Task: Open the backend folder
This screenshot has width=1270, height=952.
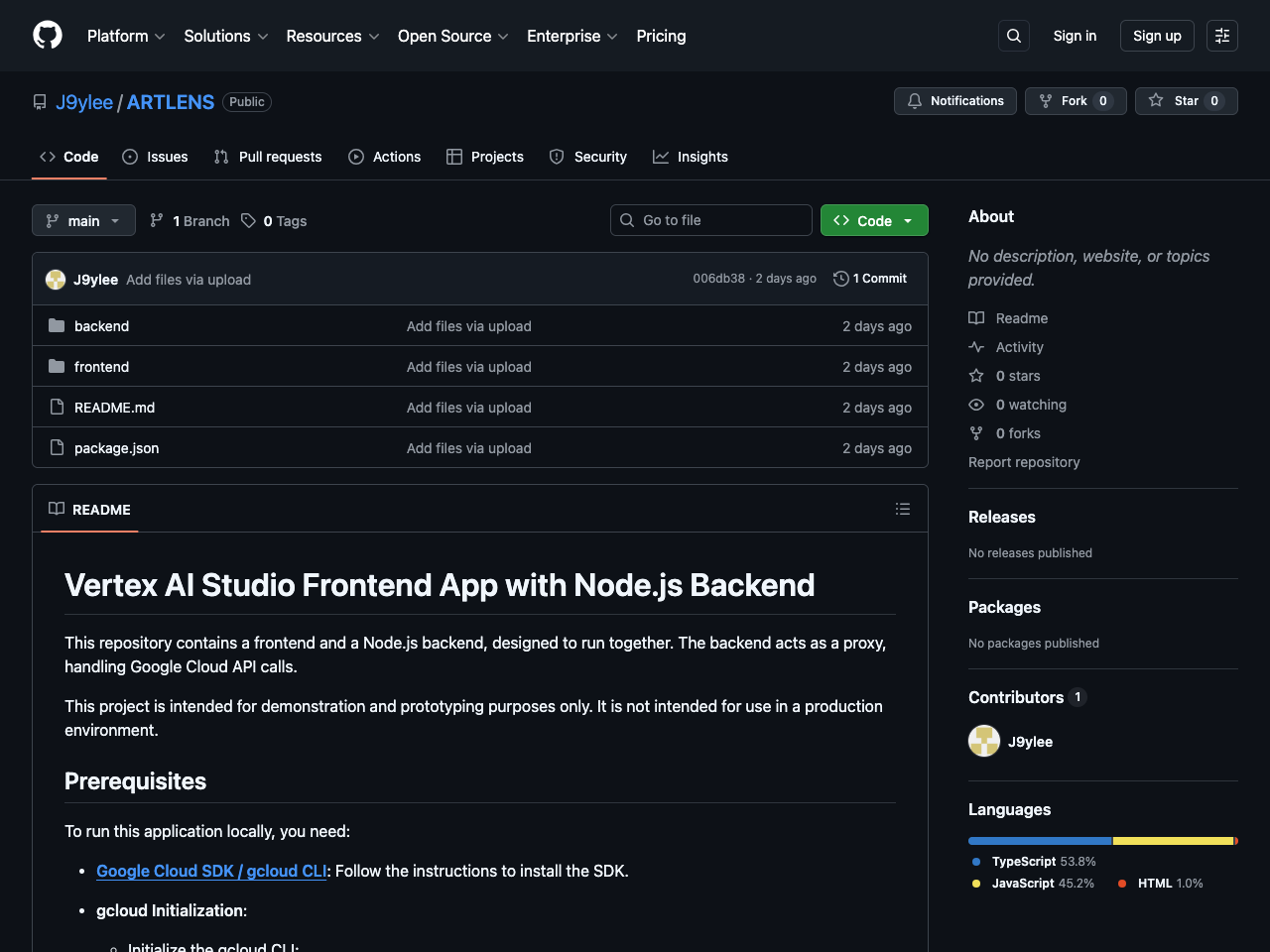Action: tap(101, 326)
